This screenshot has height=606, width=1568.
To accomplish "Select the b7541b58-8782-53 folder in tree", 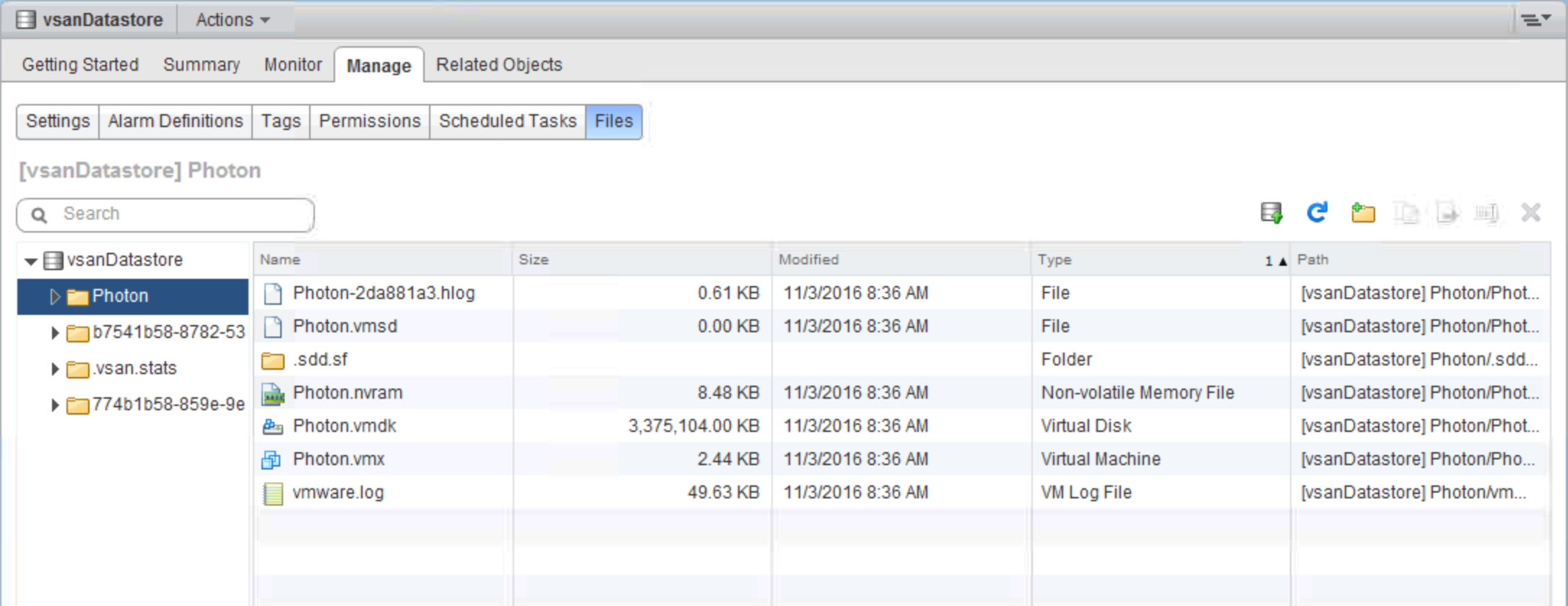I will coord(168,332).
